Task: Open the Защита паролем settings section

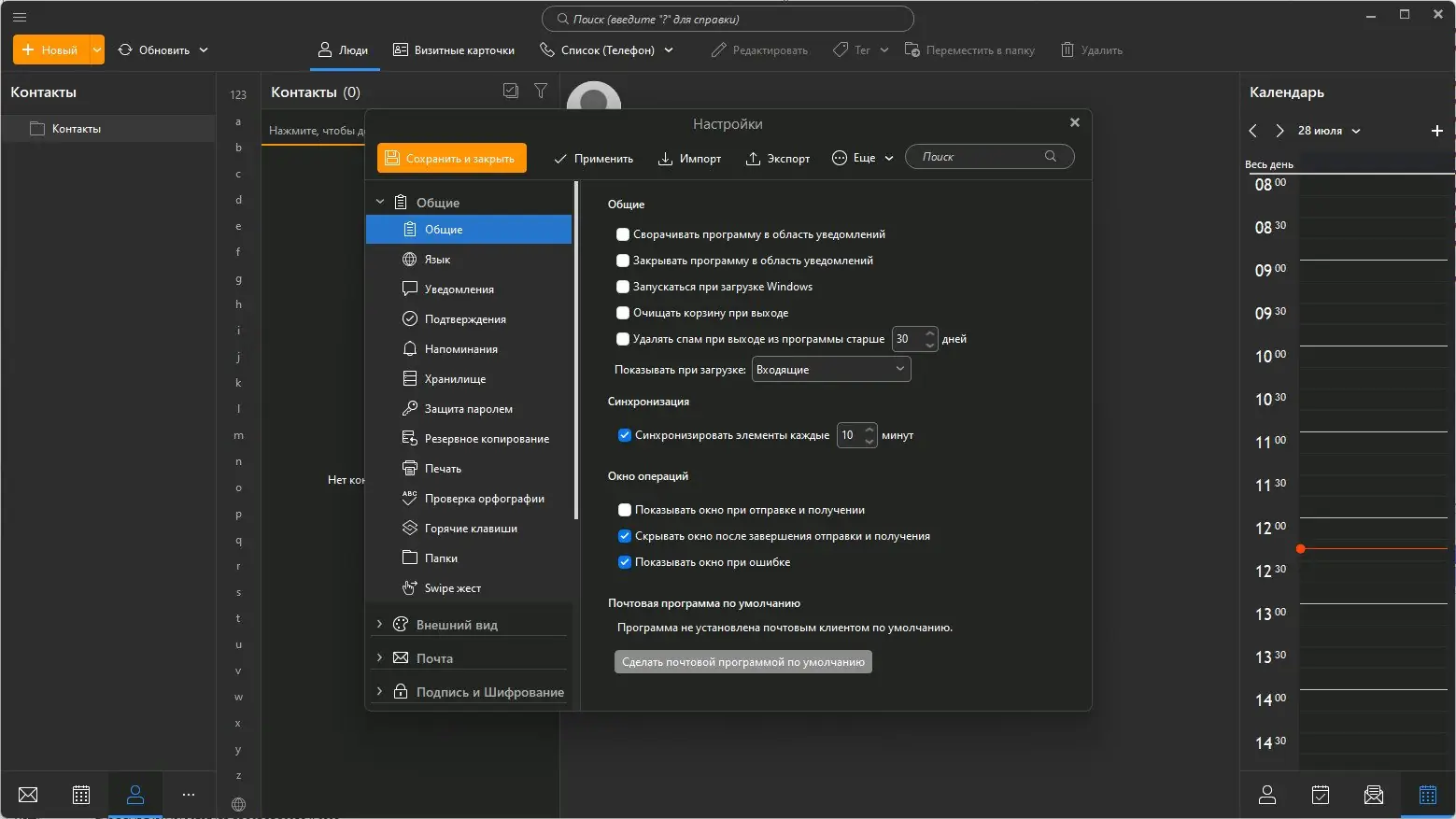Action: coord(468,408)
